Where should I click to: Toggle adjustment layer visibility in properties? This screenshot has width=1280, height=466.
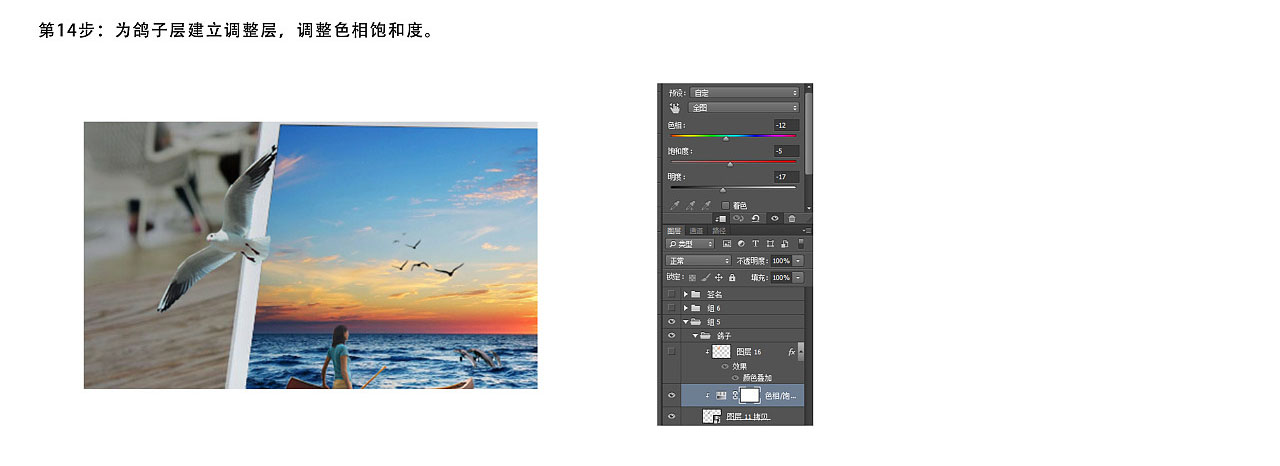pos(774,218)
